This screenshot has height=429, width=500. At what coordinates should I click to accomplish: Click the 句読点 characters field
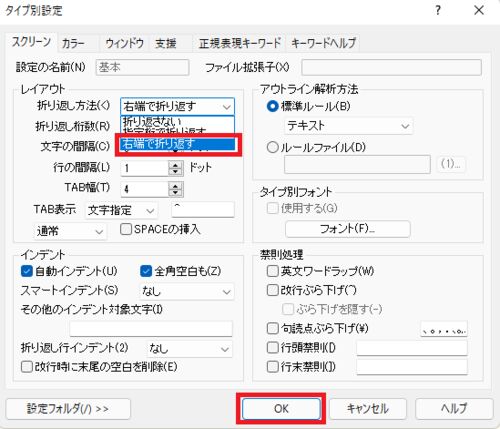pyautogui.click(x=444, y=329)
